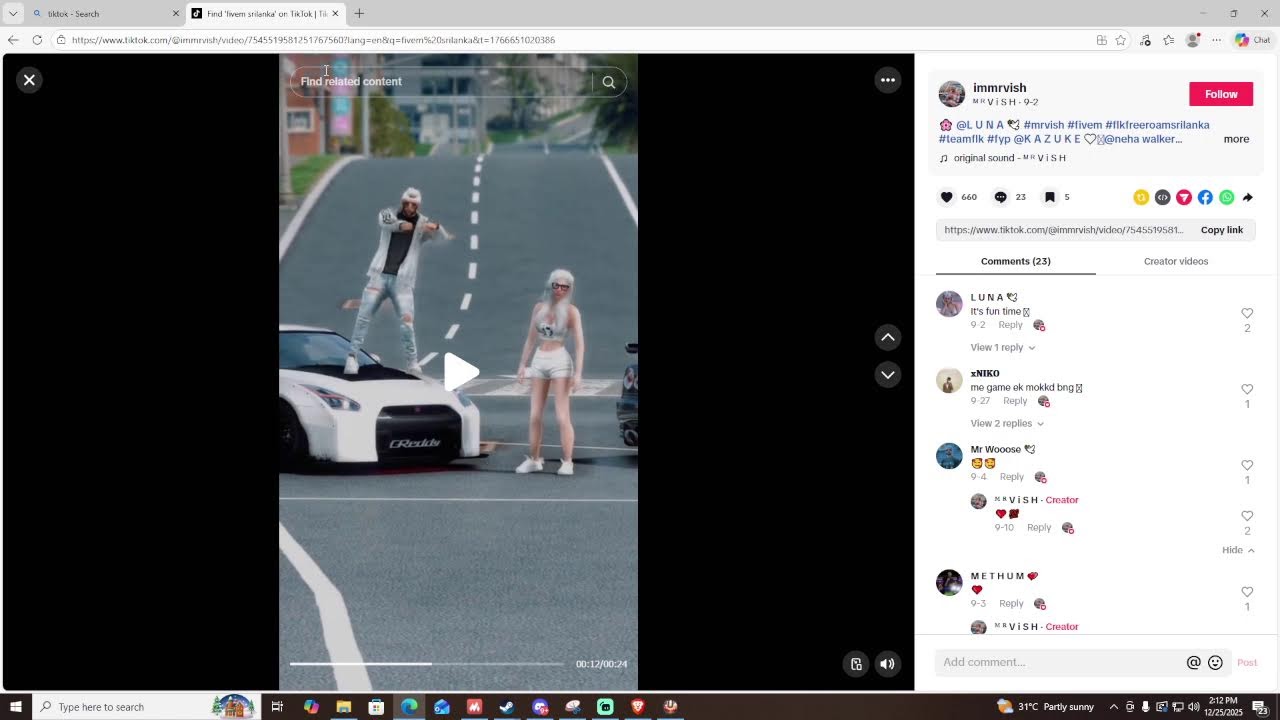Open the #fivem hashtag link

coord(1084,125)
